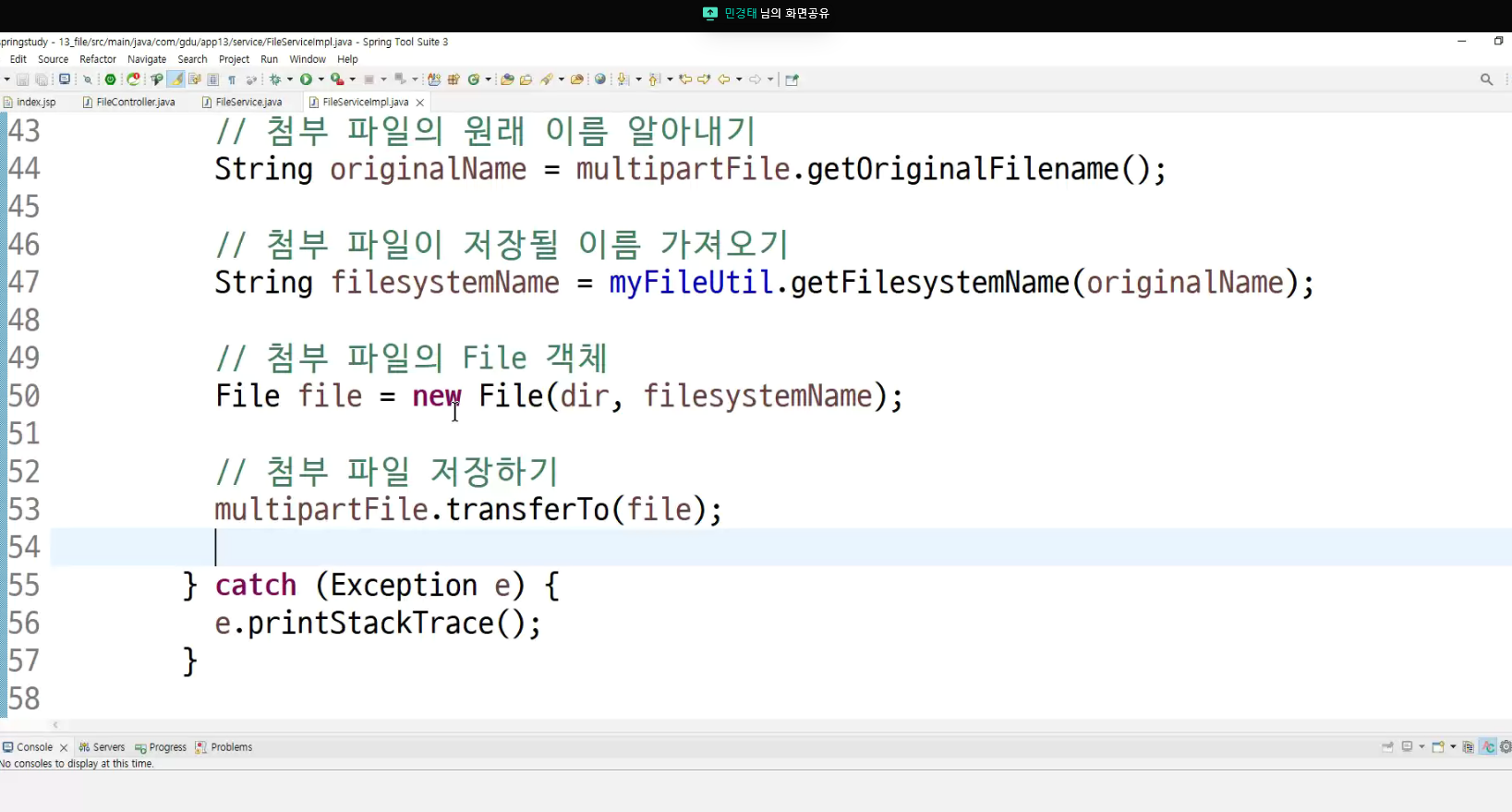The width and height of the screenshot is (1512, 812).
Task: Toggle Show Whitespace Characters pilcrow icon
Action: click(x=232, y=79)
